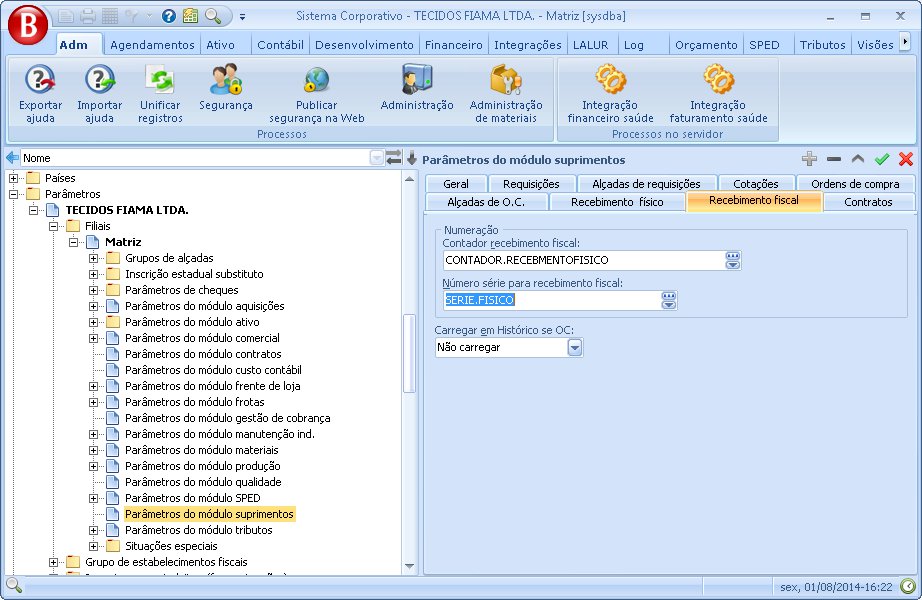Open the Segurança process
Screen dimensions: 922x600
(226, 88)
